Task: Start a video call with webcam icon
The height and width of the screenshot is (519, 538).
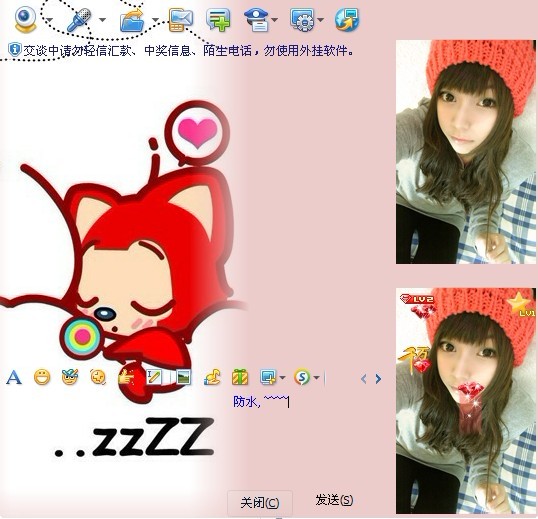Action: coord(26,20)
